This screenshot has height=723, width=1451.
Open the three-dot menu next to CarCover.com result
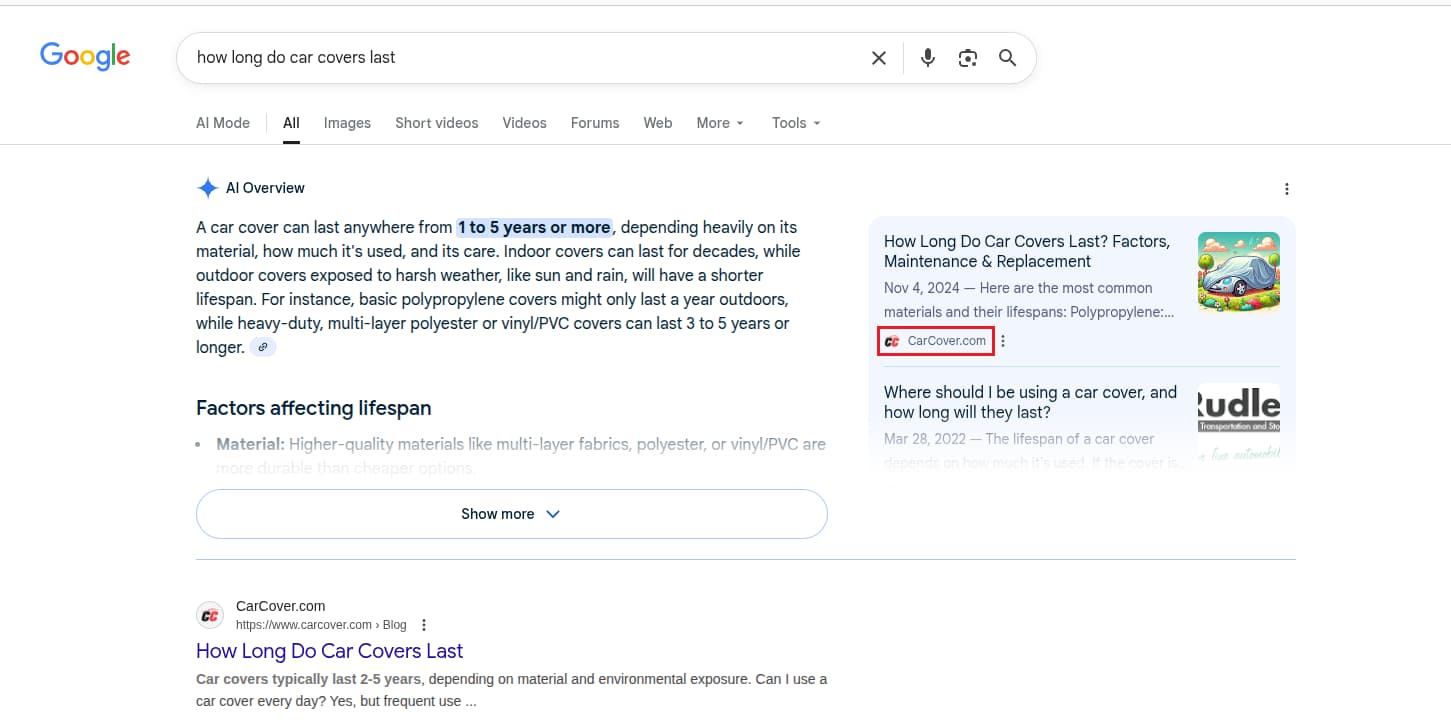[x=423, y=624]
